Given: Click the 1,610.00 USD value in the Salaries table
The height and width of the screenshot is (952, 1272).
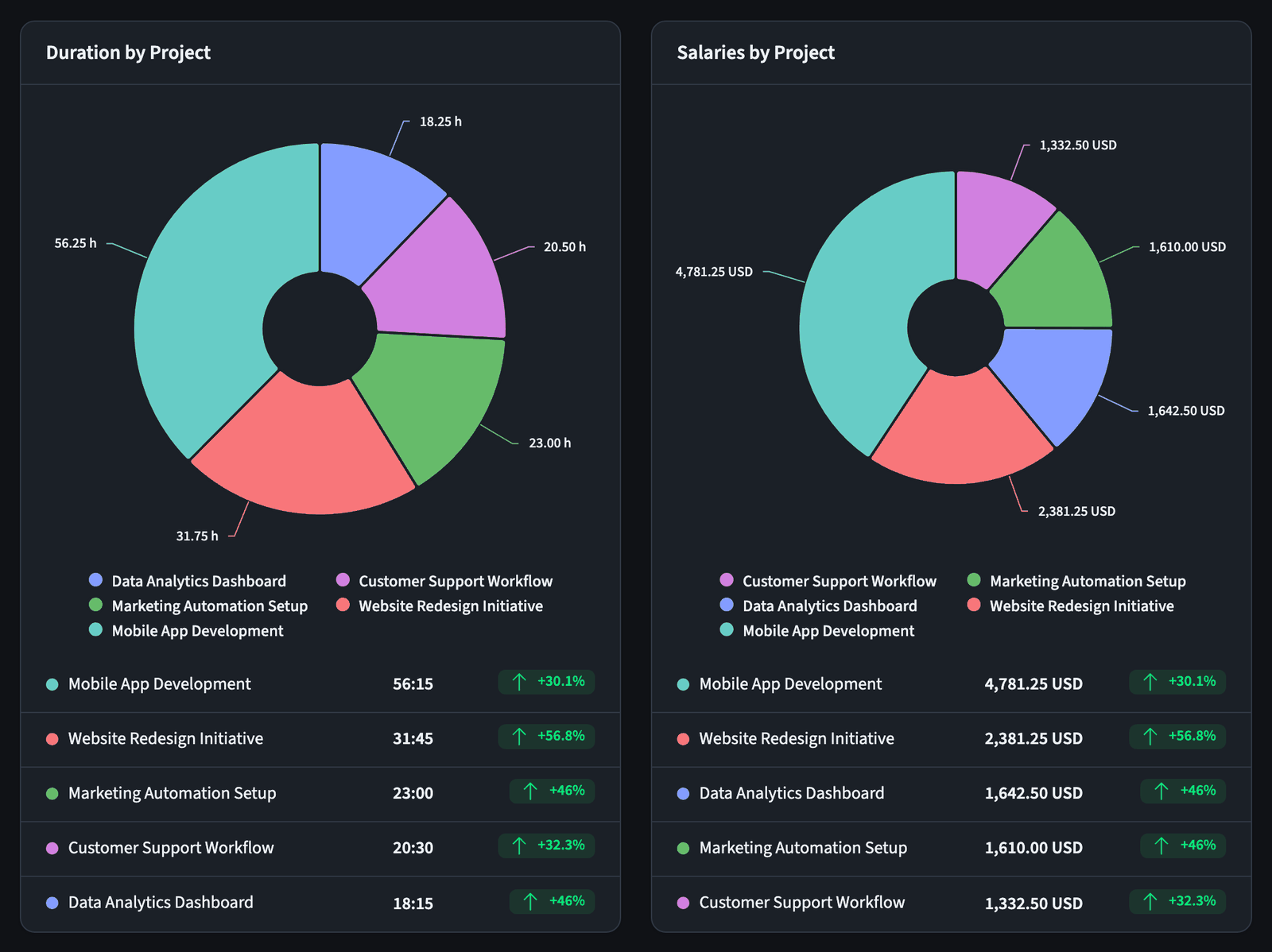Looking at the screenshot, I should [1033, 848].
